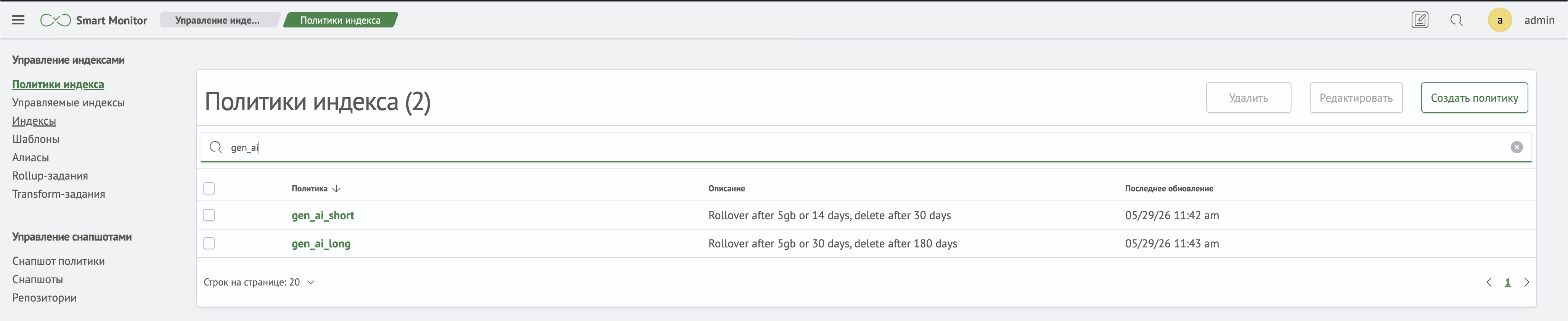Open the Управление инде... breadcrumb
Image resolution: width=1568 pixels, height=321 pixels.
point(218,20)
